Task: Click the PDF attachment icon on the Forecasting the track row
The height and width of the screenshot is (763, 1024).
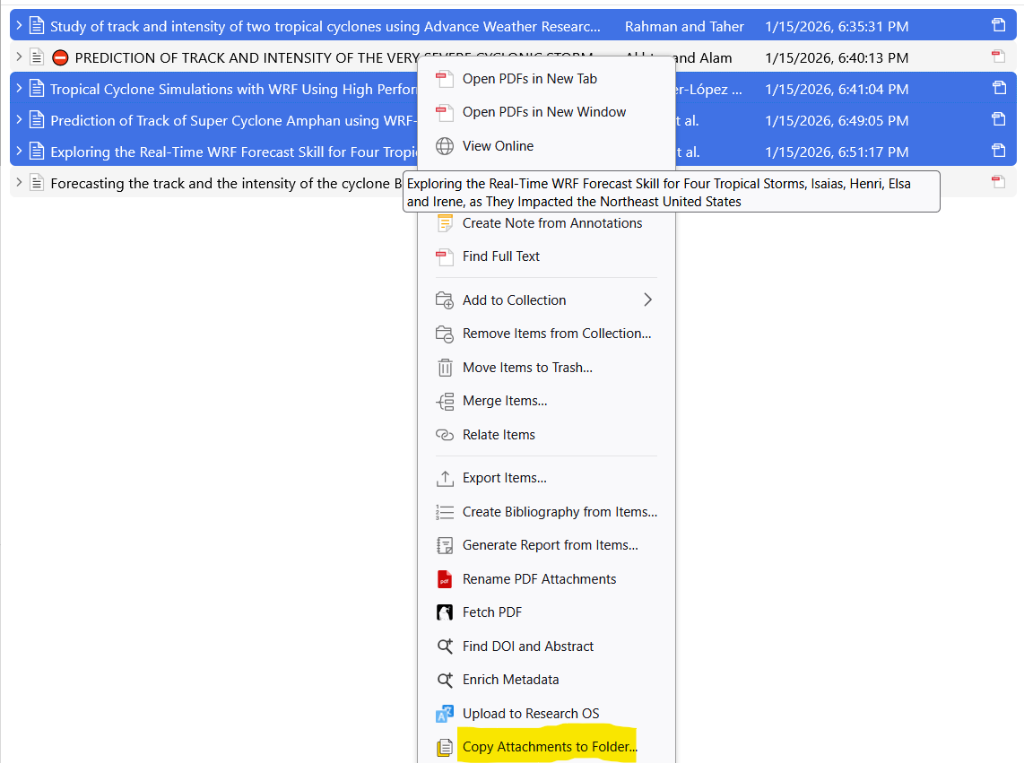Action: [x=999, y=182]
